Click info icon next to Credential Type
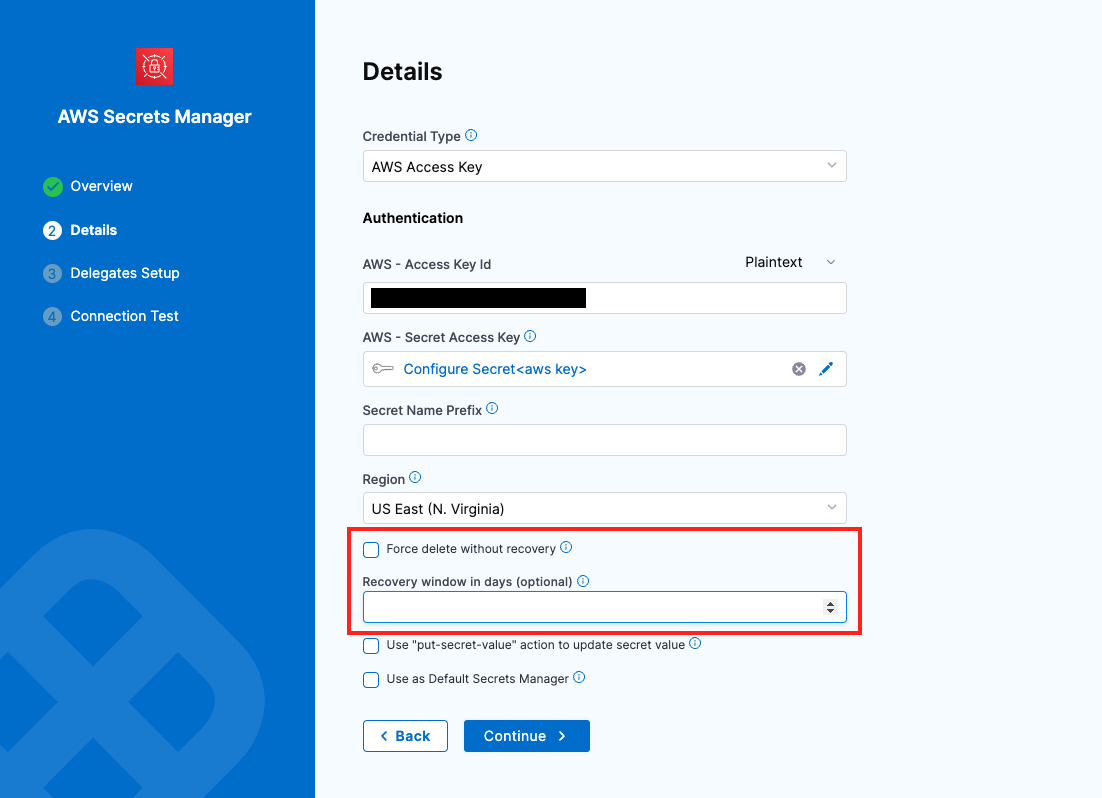 pos(472,135)
